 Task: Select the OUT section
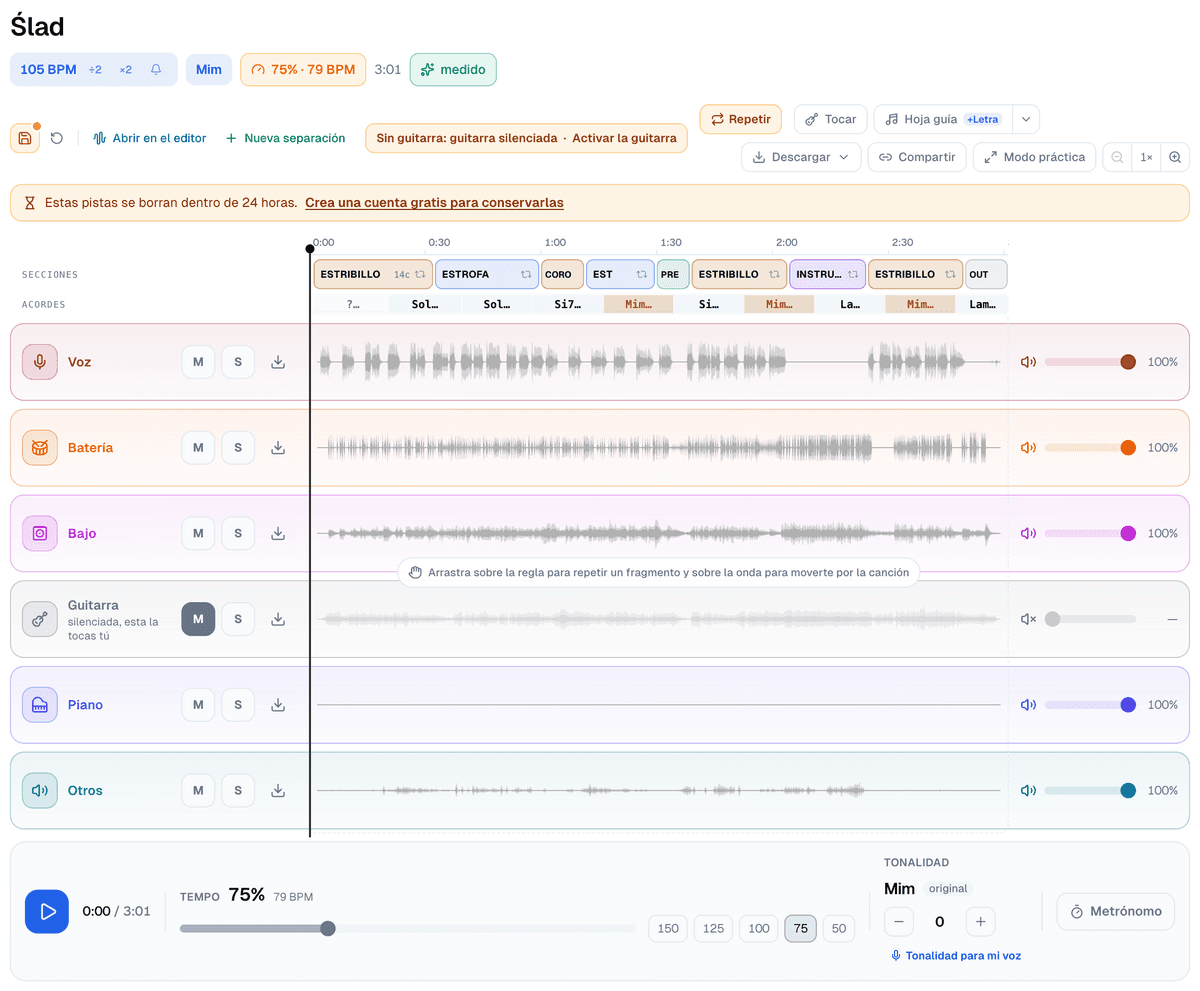pos(986,274)
